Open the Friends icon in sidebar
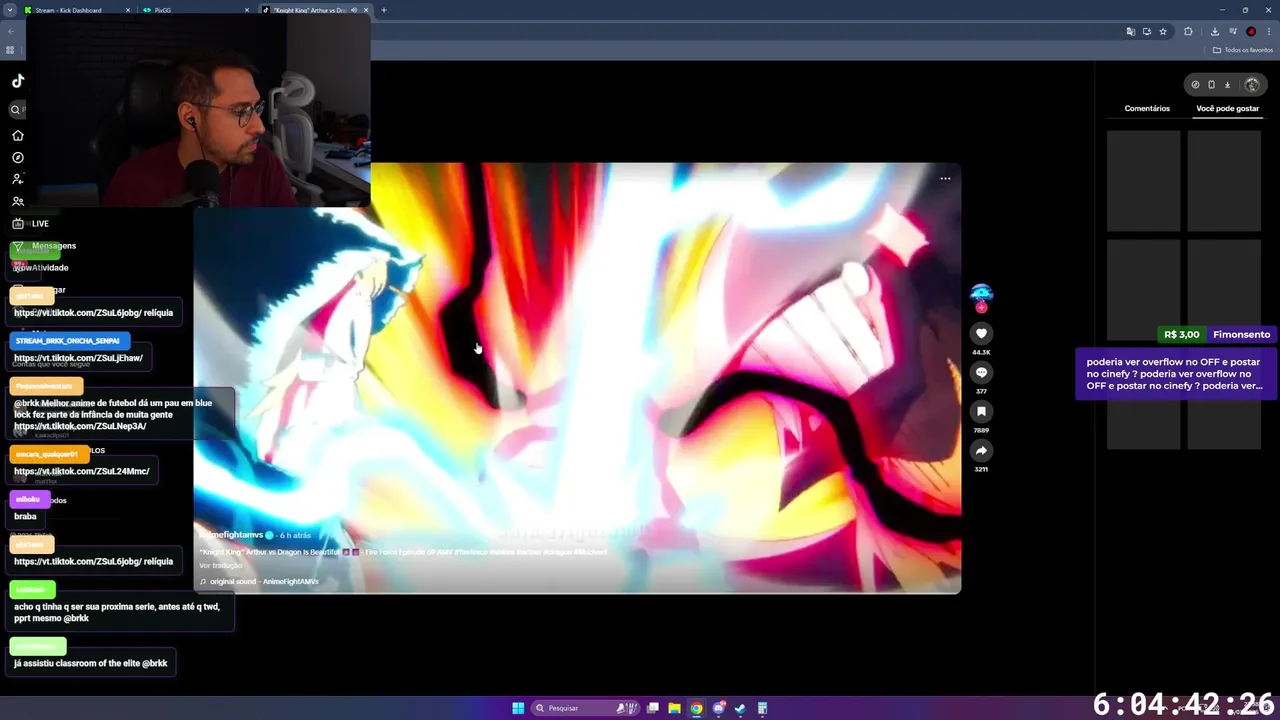 point(18,201)
